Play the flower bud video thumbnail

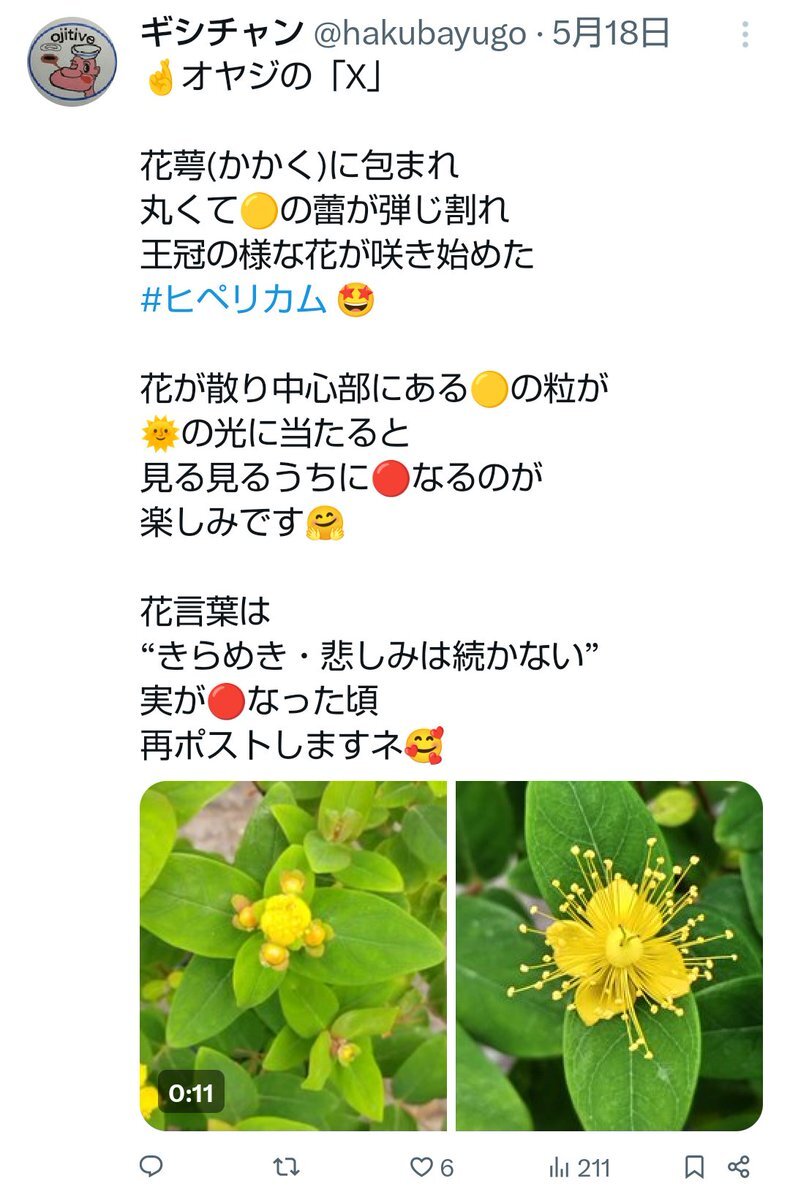click(x=293, y=956)
